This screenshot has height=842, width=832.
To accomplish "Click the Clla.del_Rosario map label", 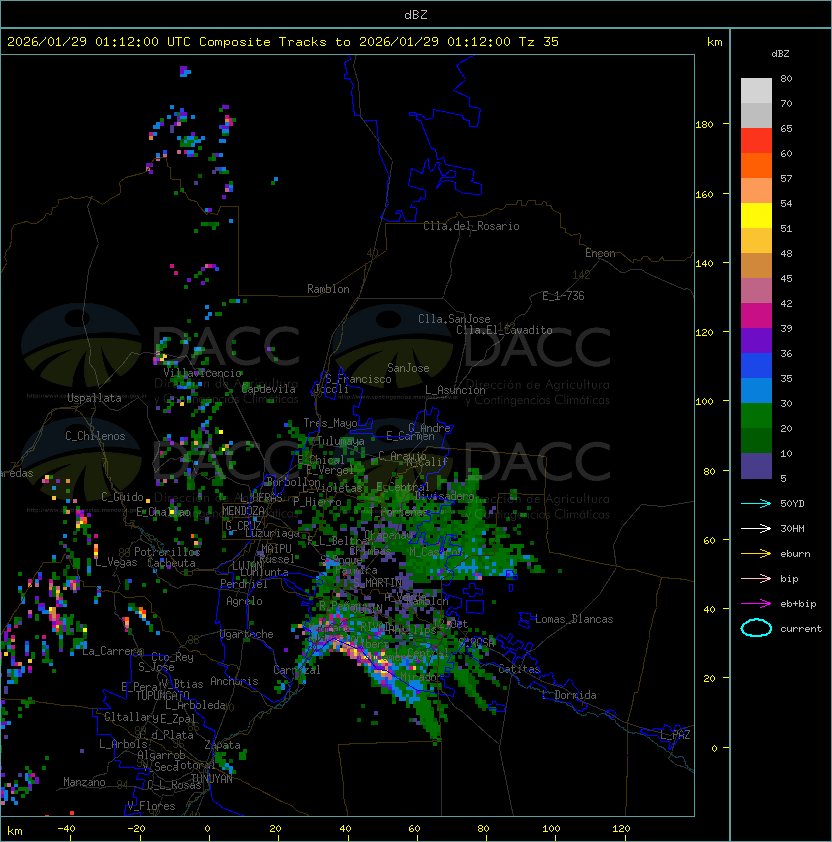I will [471, 226].
